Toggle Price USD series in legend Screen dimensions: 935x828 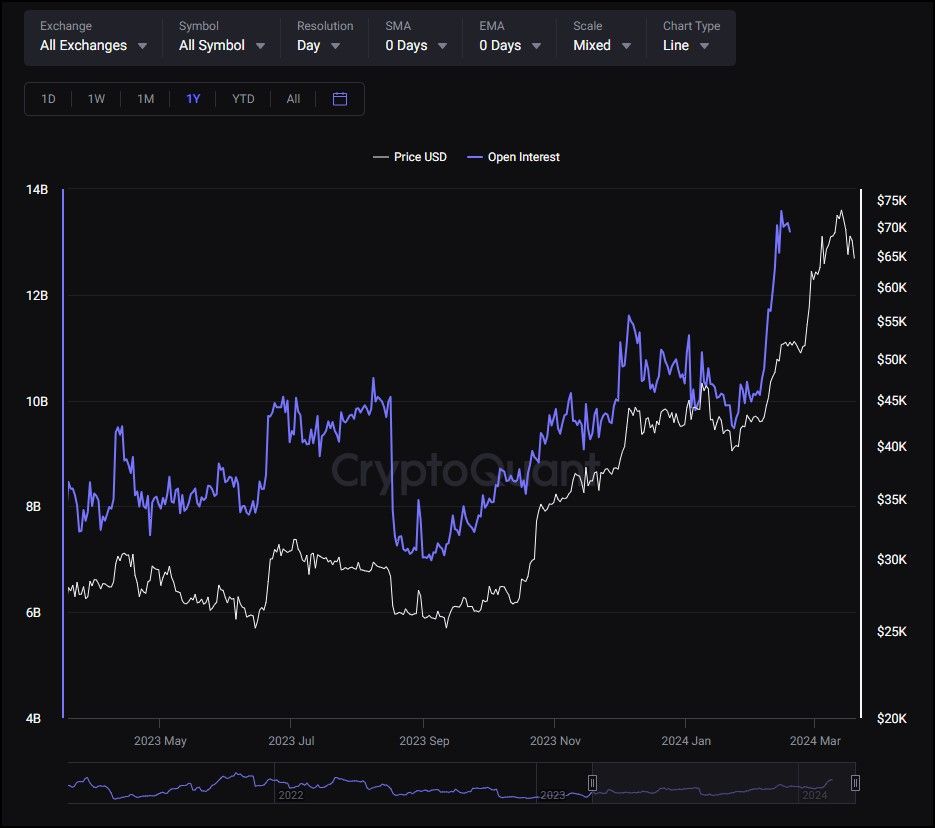pos(410,157)
